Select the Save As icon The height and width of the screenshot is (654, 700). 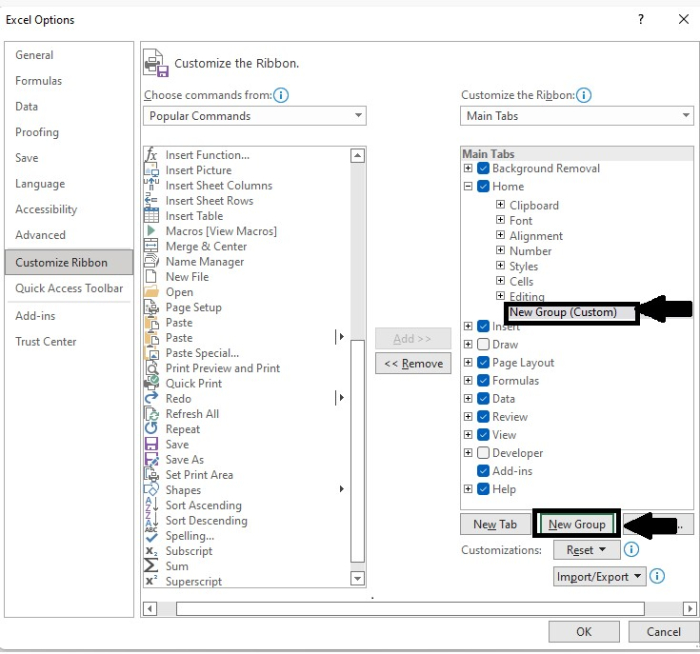pos(151,459)
